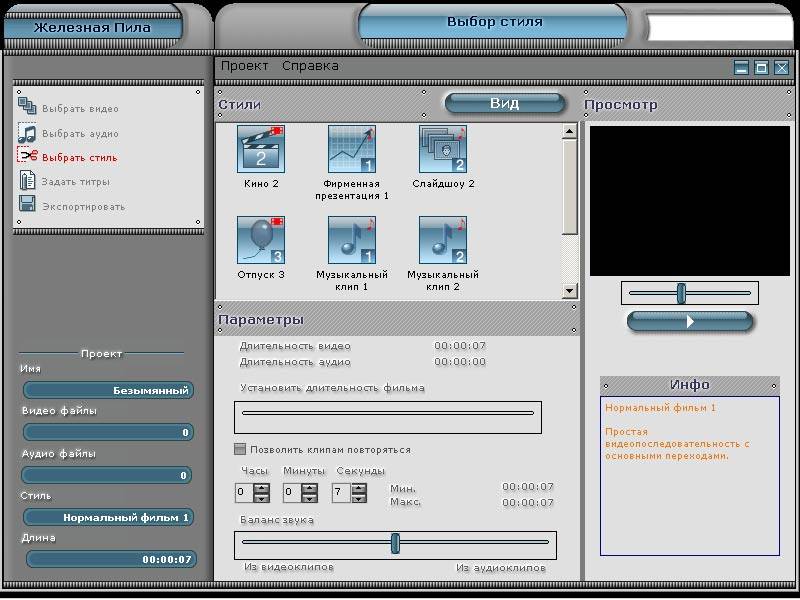Decrease the Минуты value with down arrow
The height and width of the screenshot is (600, 800).
click(x=310, y=497)
